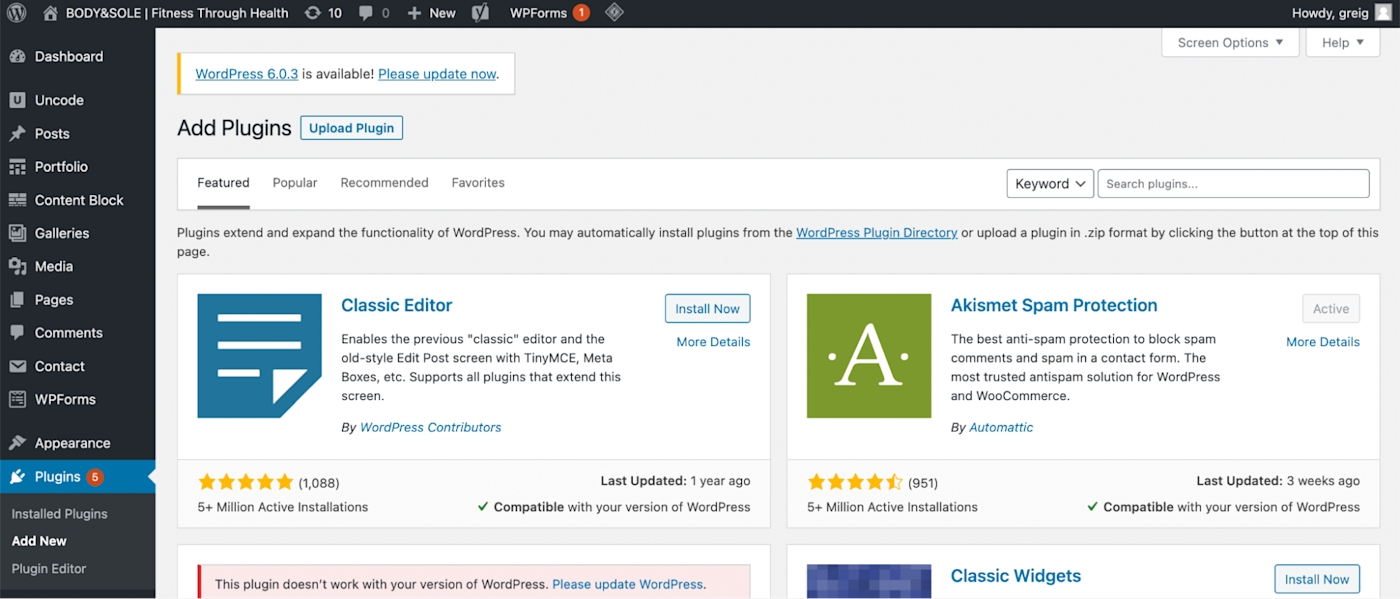Click the WPForms sidebar icon

coord(17,399)
